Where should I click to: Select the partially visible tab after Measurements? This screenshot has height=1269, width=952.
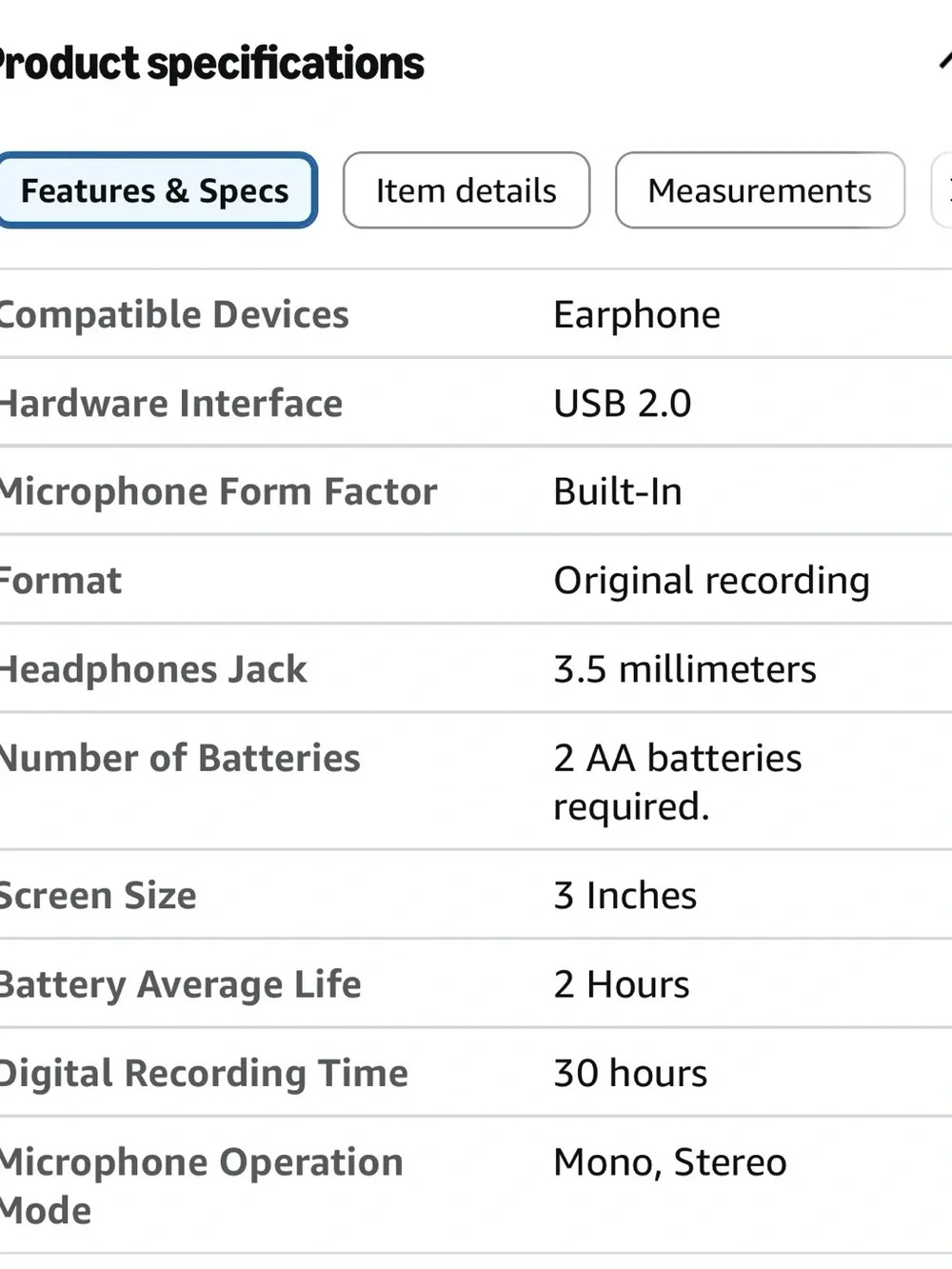[x=942, y=190]
